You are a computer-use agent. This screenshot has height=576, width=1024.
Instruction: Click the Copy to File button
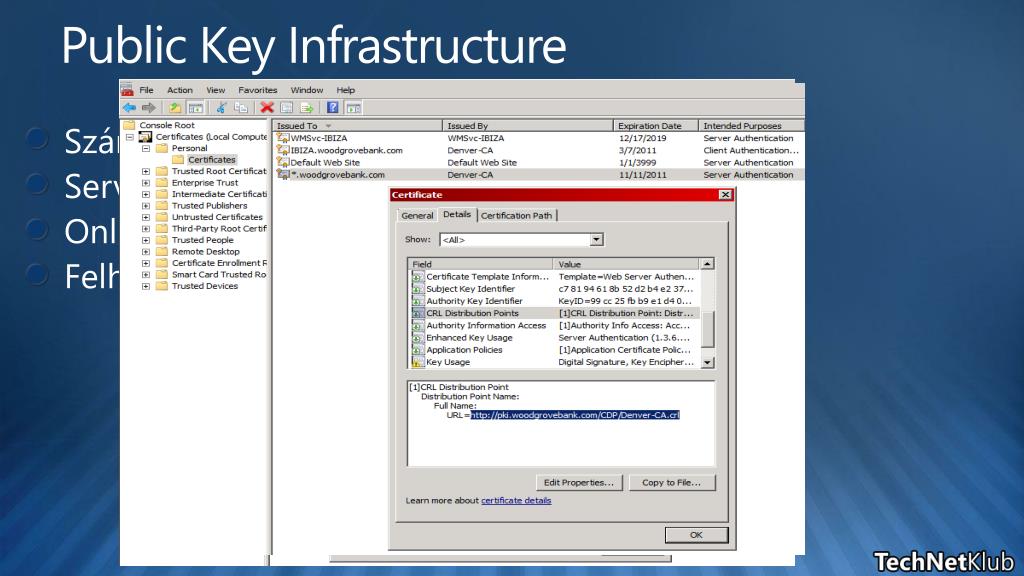pos(671,483)
